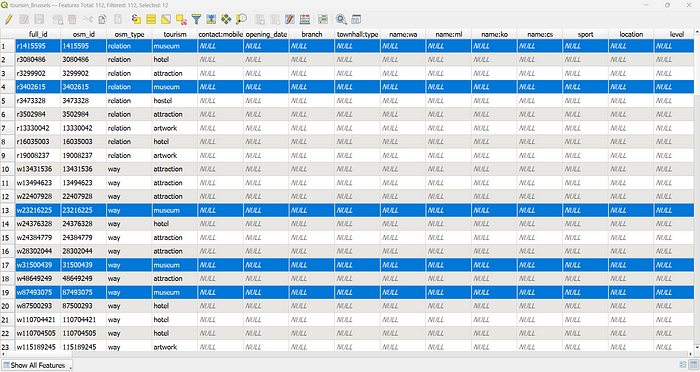Click hotel cell in row w24376328
700x372 pixels.
[175, 224]
